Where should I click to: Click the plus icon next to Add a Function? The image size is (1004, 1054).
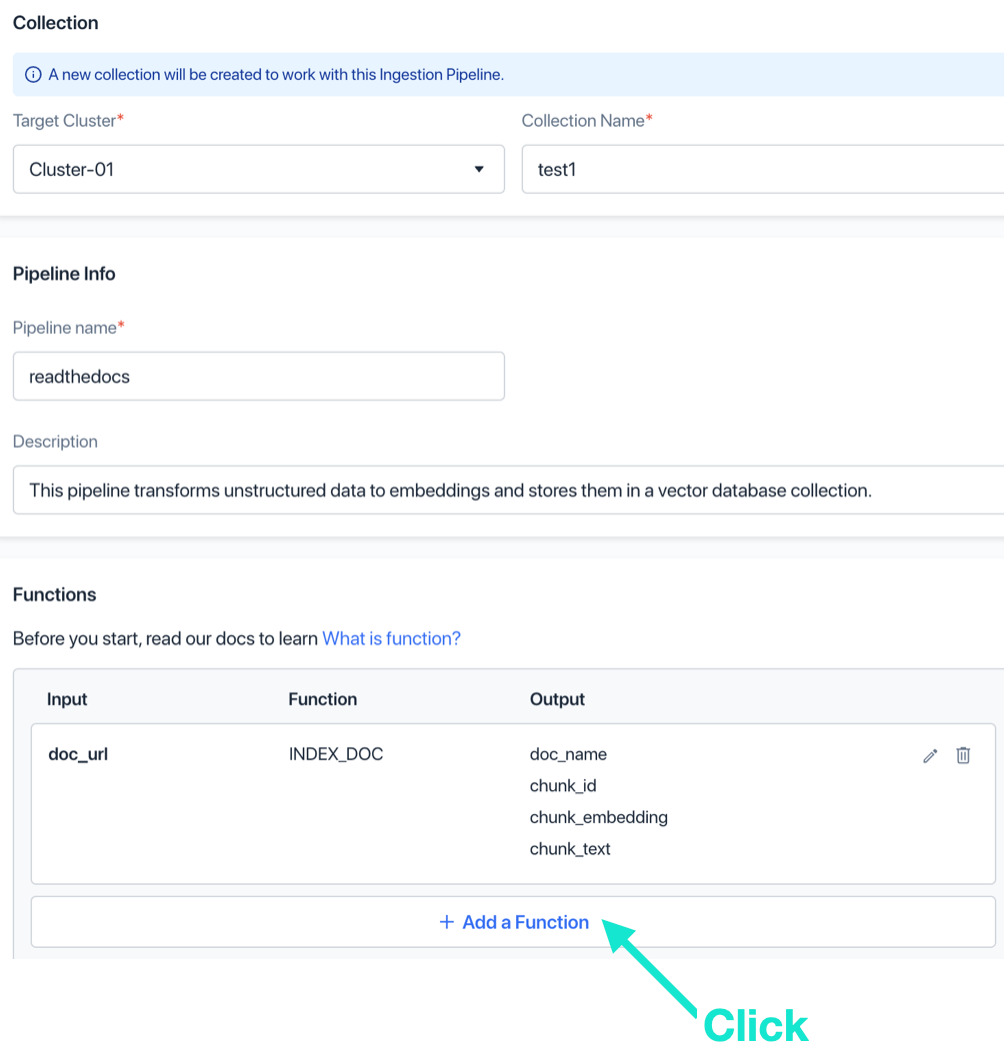pyautogui.click(x=446, y=922)
